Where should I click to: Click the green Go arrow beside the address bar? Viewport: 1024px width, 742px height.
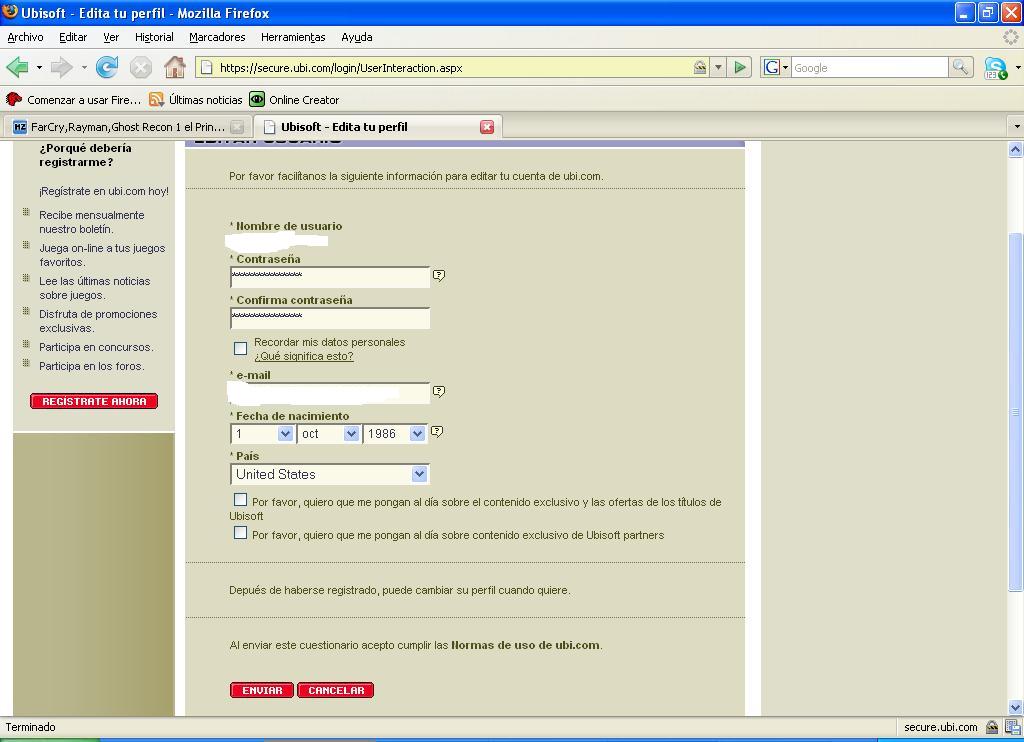740,67
